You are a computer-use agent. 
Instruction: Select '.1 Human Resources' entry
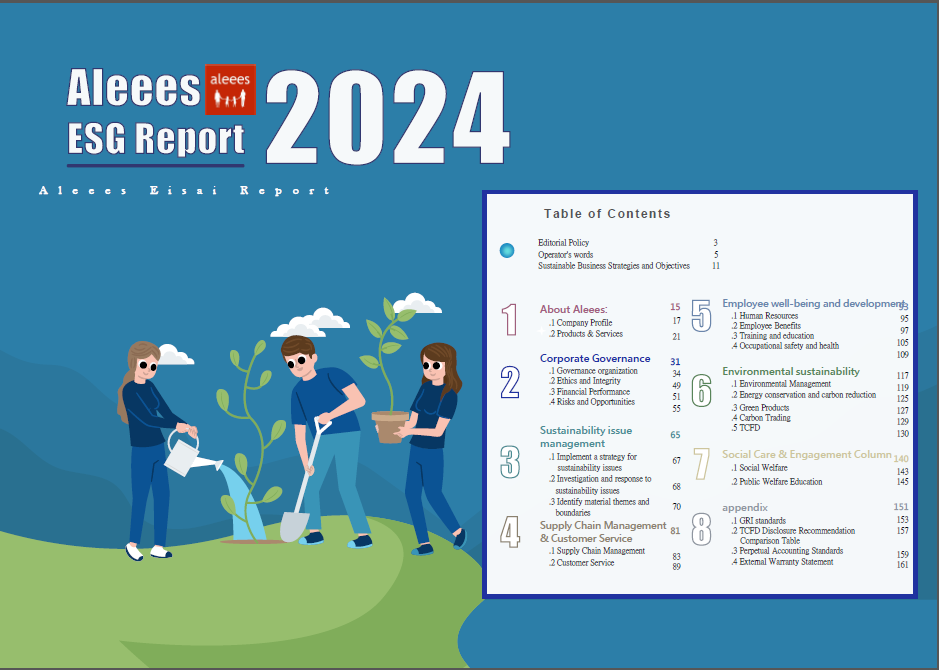(765, 316)
